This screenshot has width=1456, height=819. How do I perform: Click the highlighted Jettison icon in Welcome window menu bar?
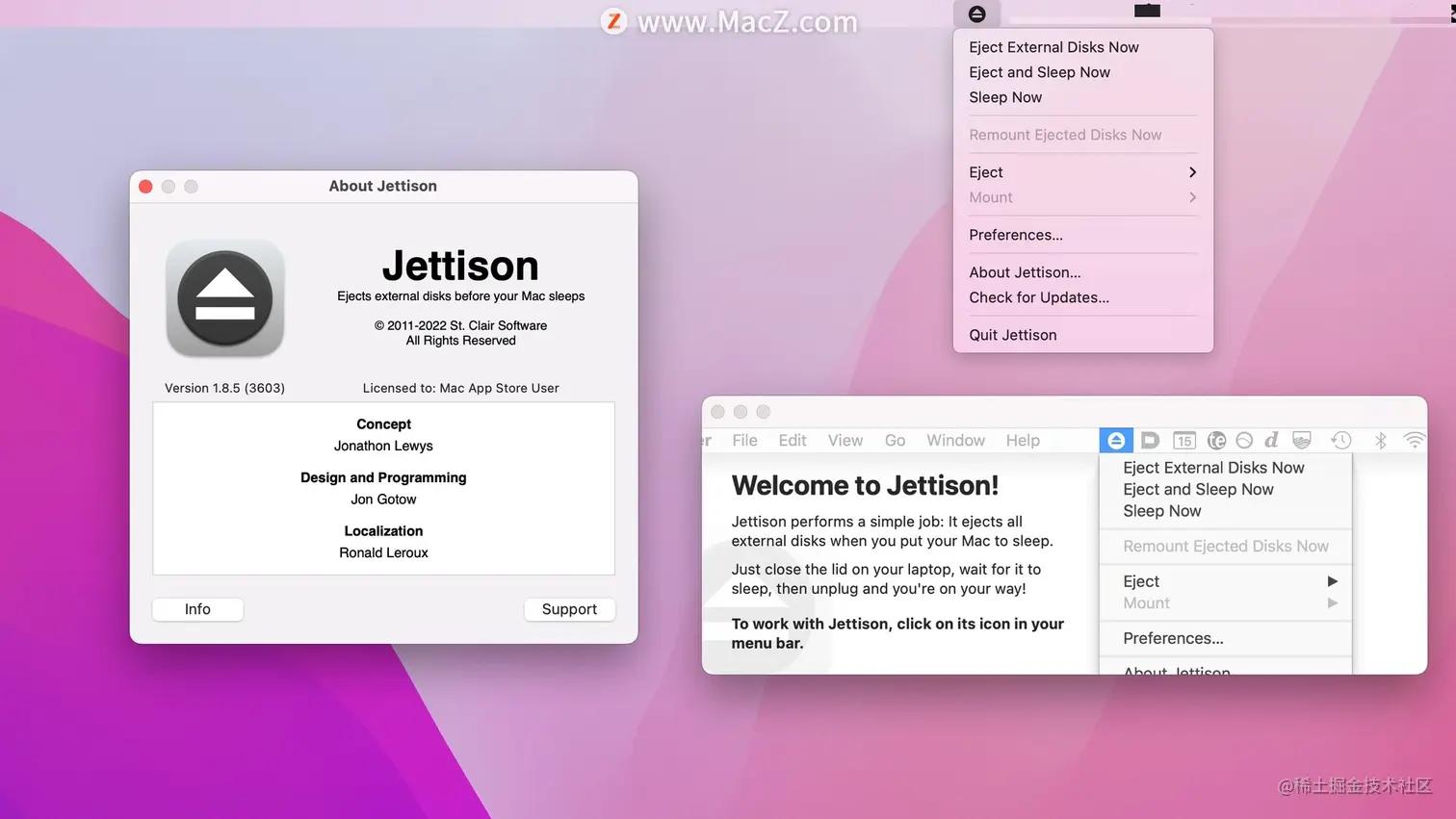[1116, 441]
